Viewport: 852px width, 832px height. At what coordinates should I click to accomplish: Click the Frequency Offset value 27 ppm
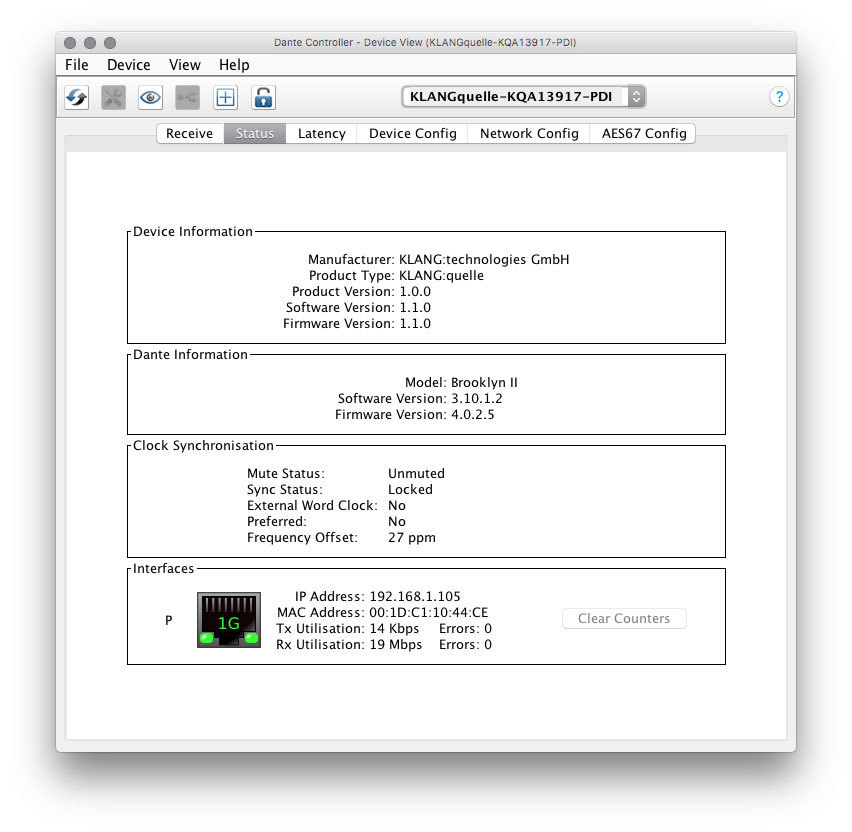(x=412, y=538)
